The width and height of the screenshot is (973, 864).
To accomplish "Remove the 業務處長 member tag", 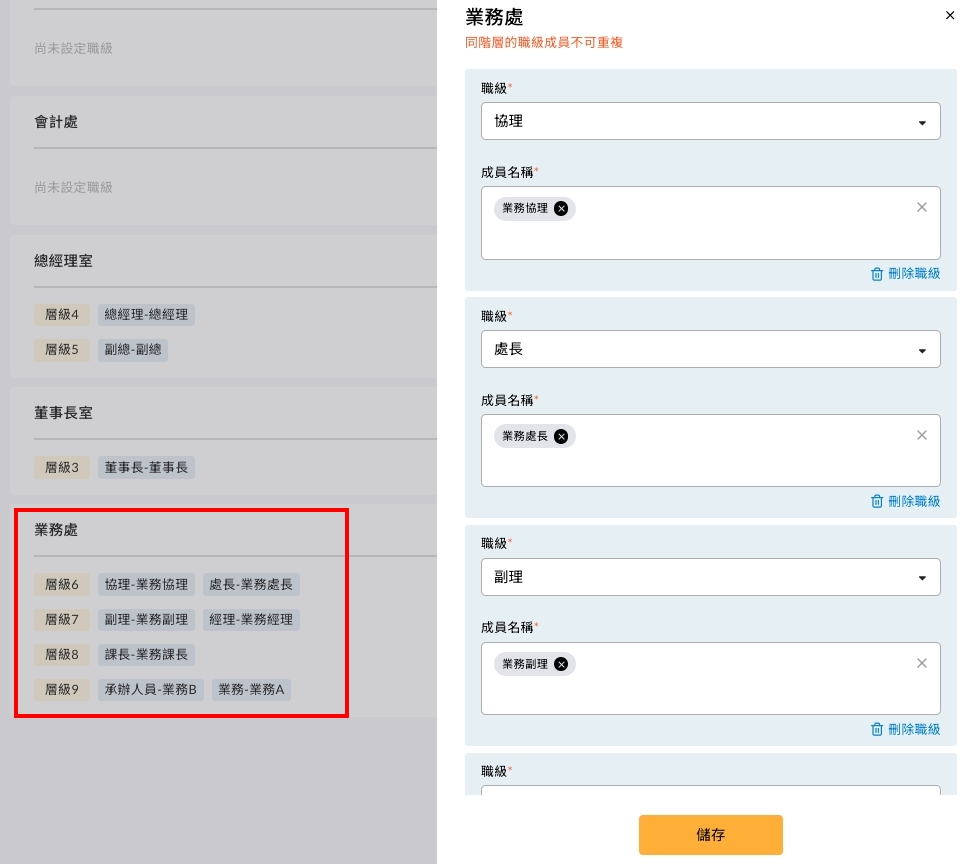I will tap(561, 436).
